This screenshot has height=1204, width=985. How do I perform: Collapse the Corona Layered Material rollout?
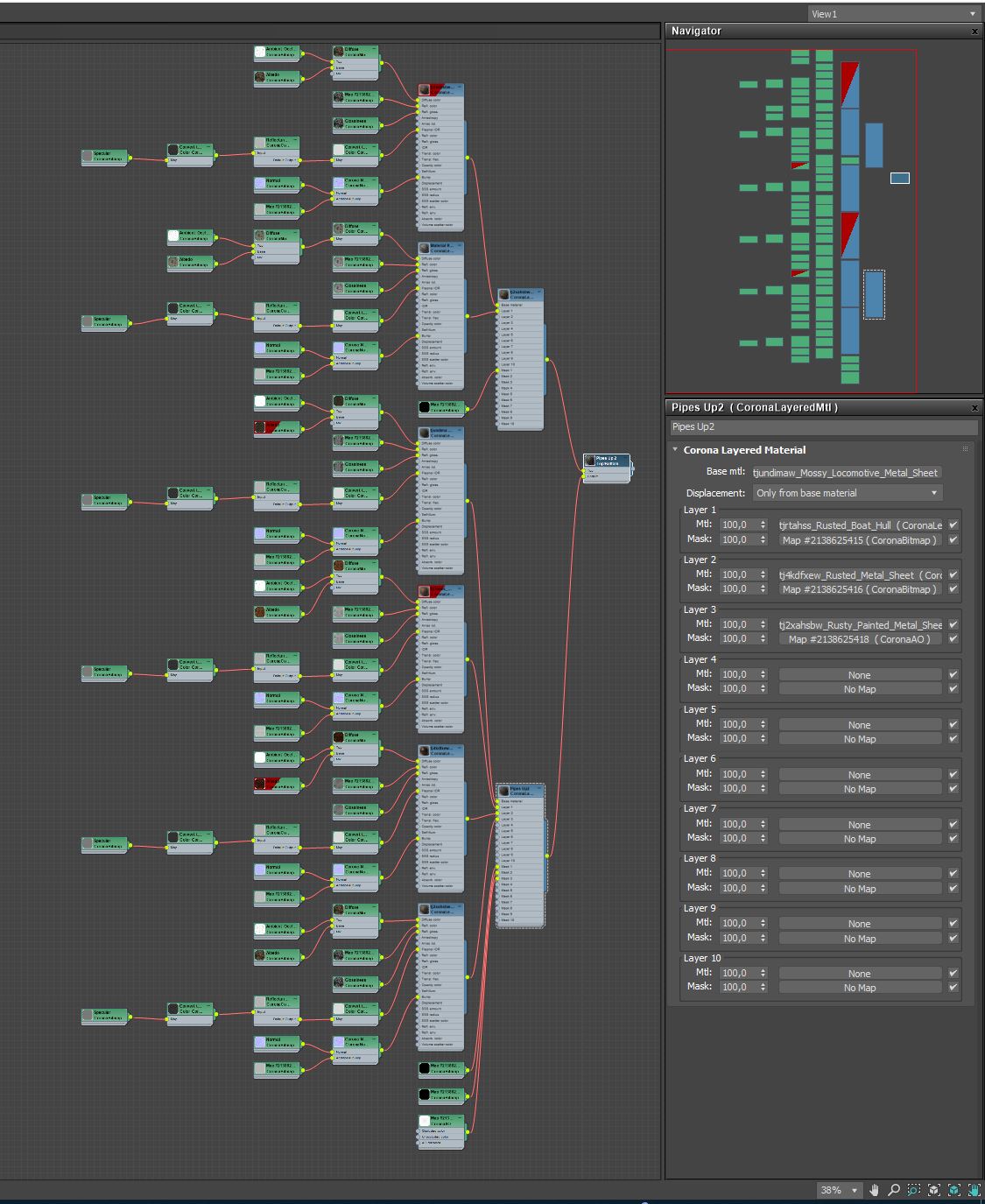[675, 450]
